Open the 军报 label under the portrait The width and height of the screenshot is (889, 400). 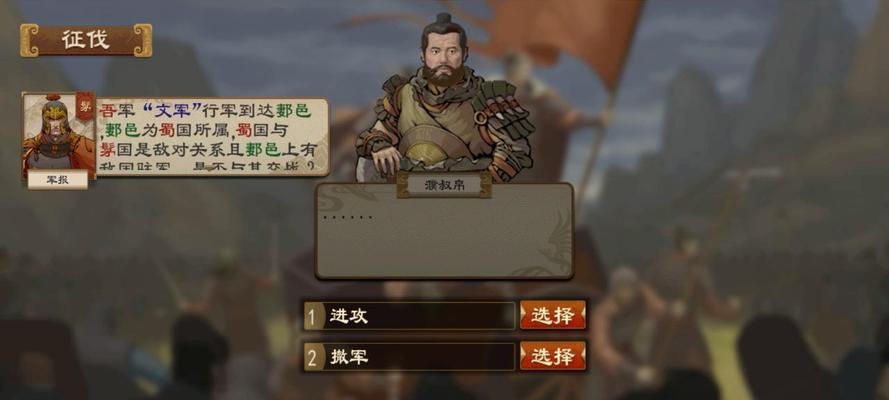(58, 180)
